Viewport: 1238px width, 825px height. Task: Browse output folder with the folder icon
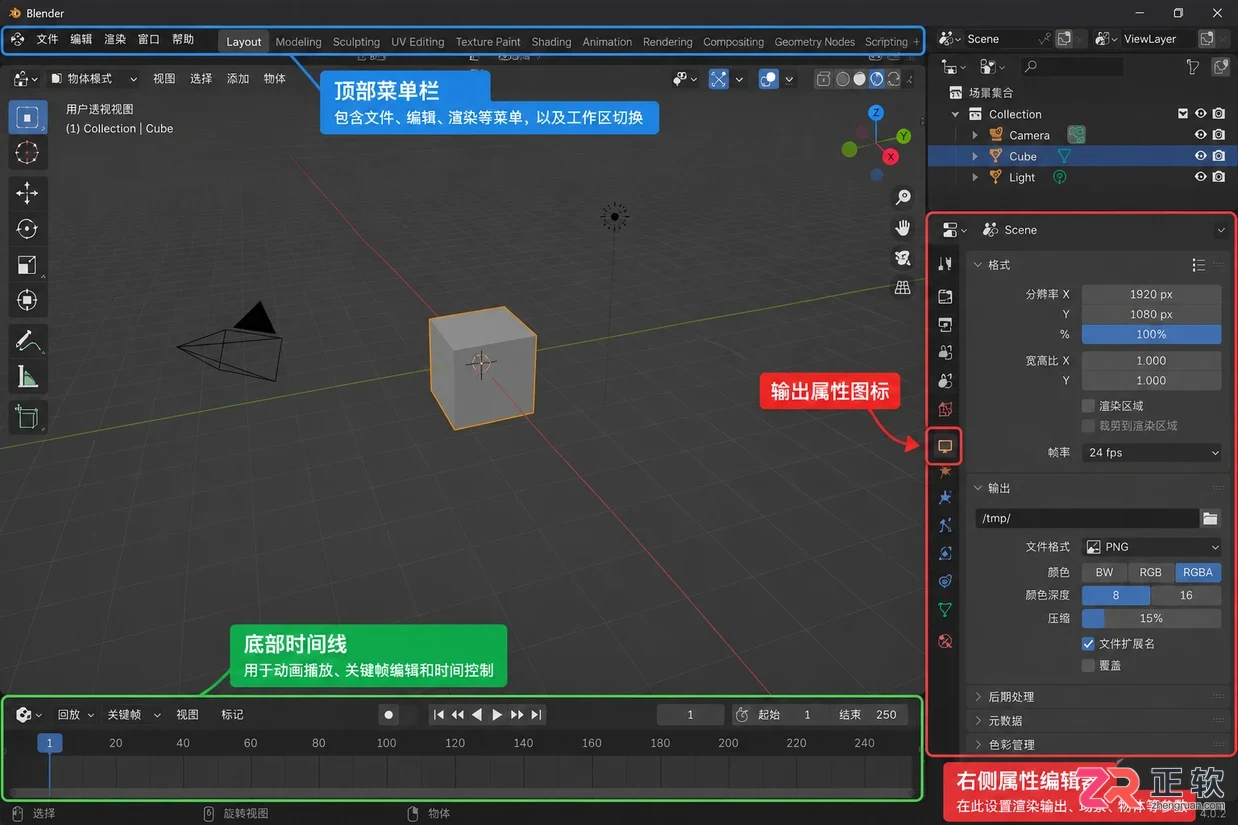1210,518
